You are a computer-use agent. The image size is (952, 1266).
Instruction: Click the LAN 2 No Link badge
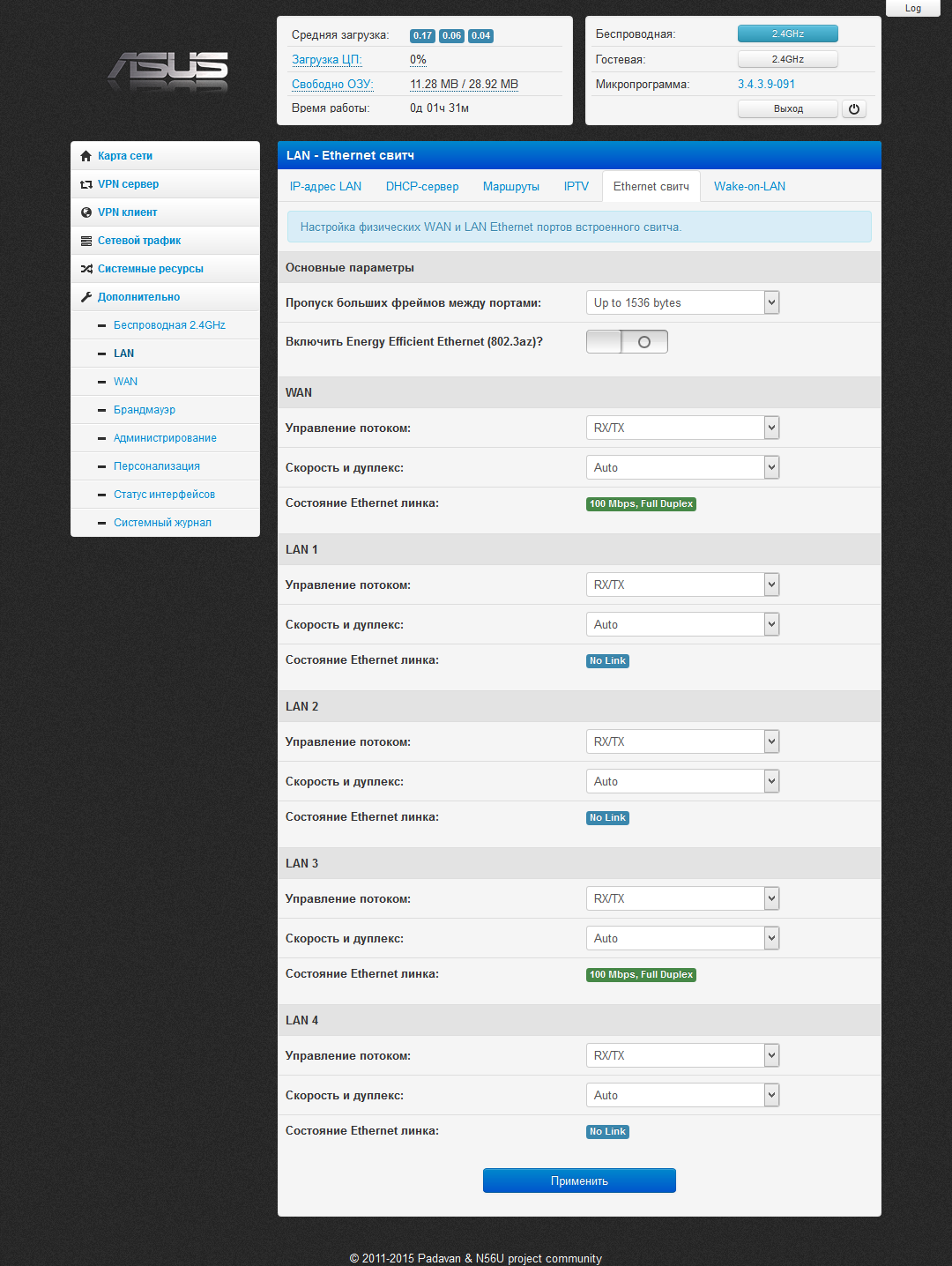click(x=607, y=818)
